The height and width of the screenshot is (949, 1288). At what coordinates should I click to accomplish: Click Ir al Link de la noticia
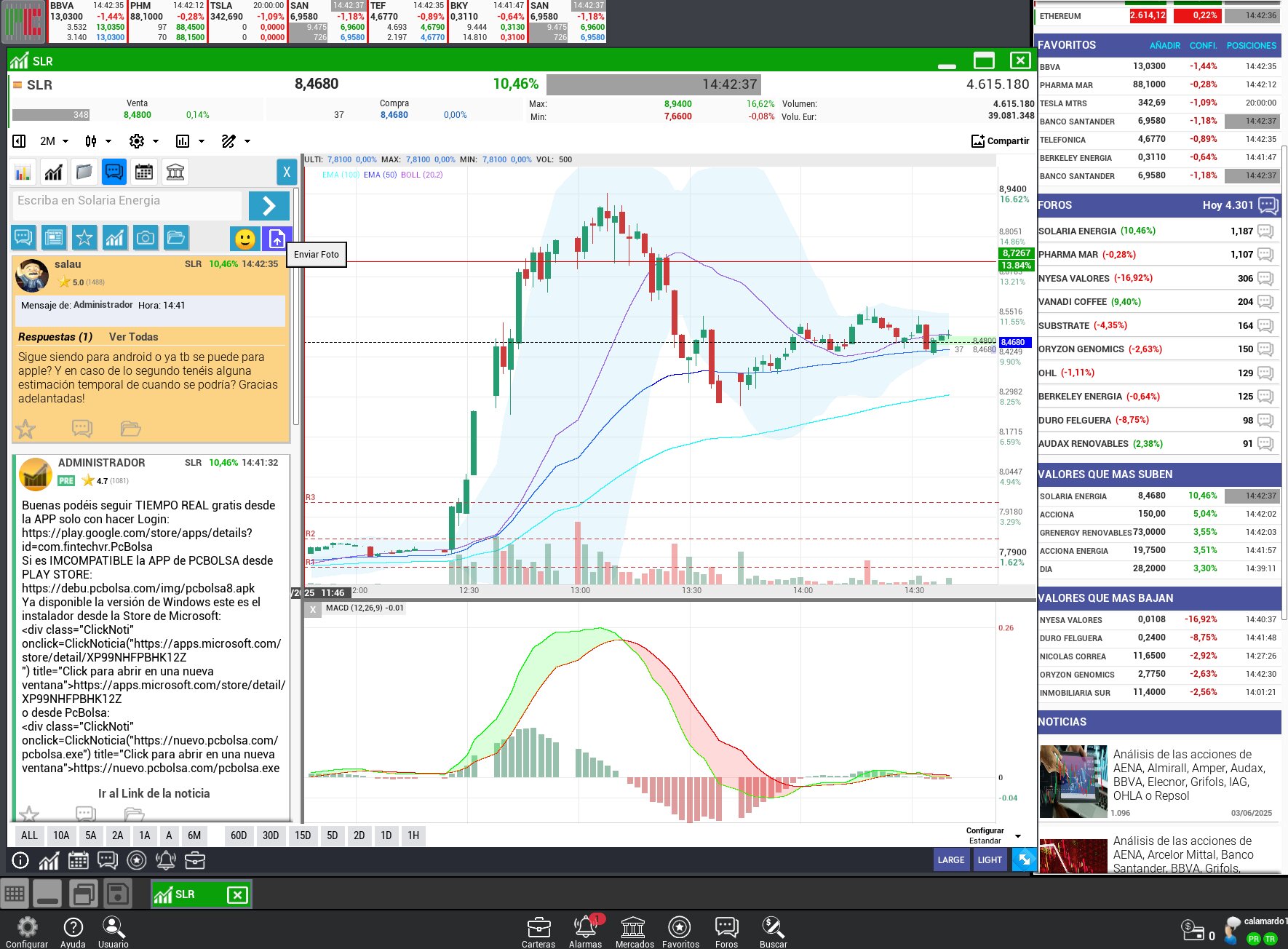point(154,794)
